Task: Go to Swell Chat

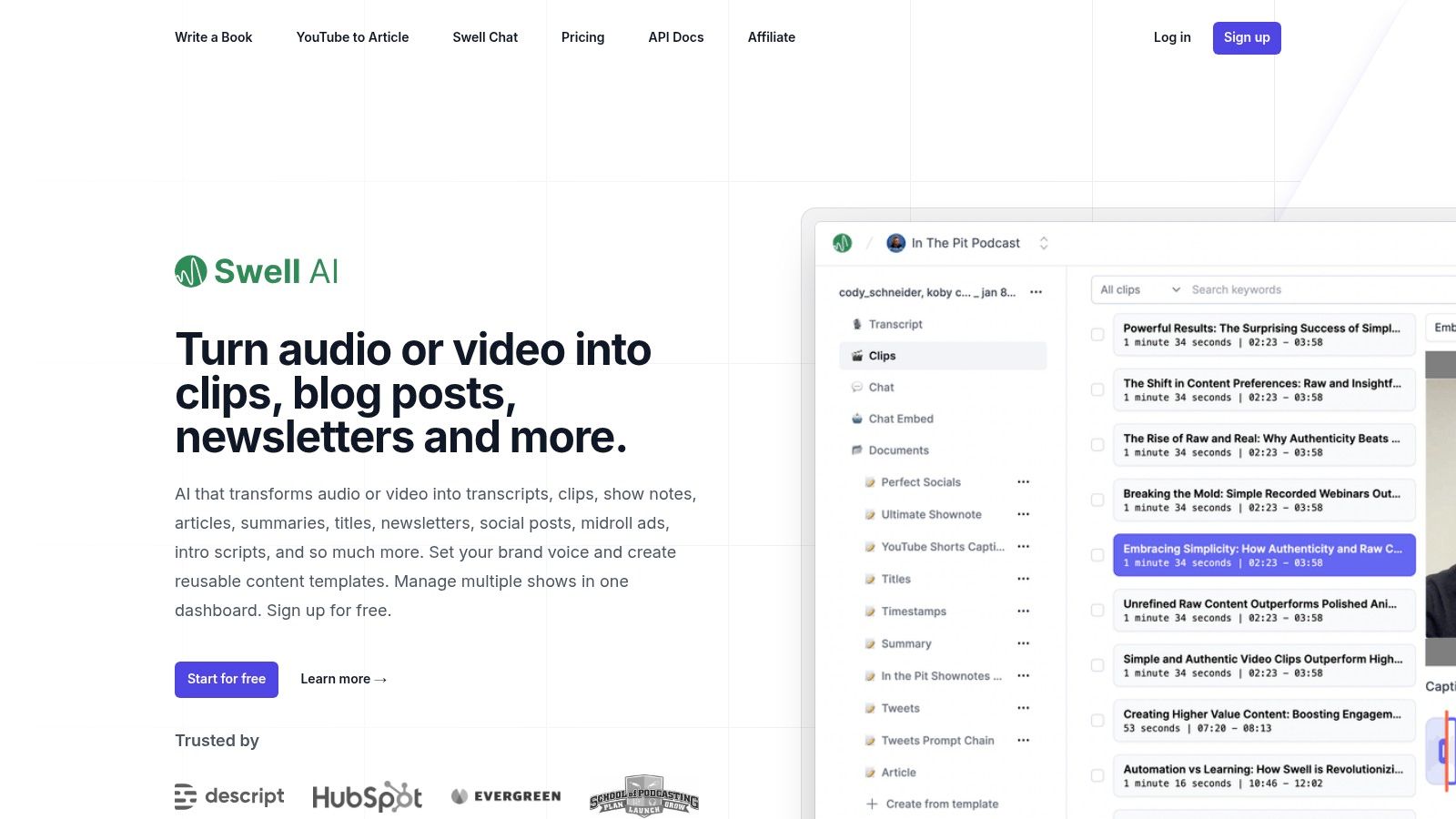Action: pyautogui.click(x=485, y=37)
